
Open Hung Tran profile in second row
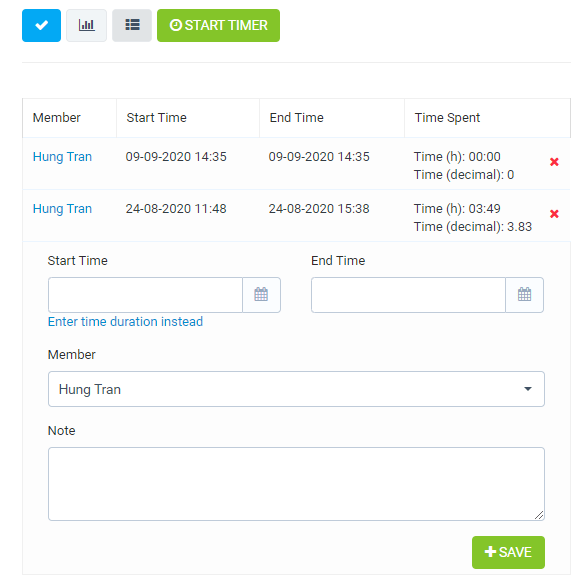click(x=62, y=209)
